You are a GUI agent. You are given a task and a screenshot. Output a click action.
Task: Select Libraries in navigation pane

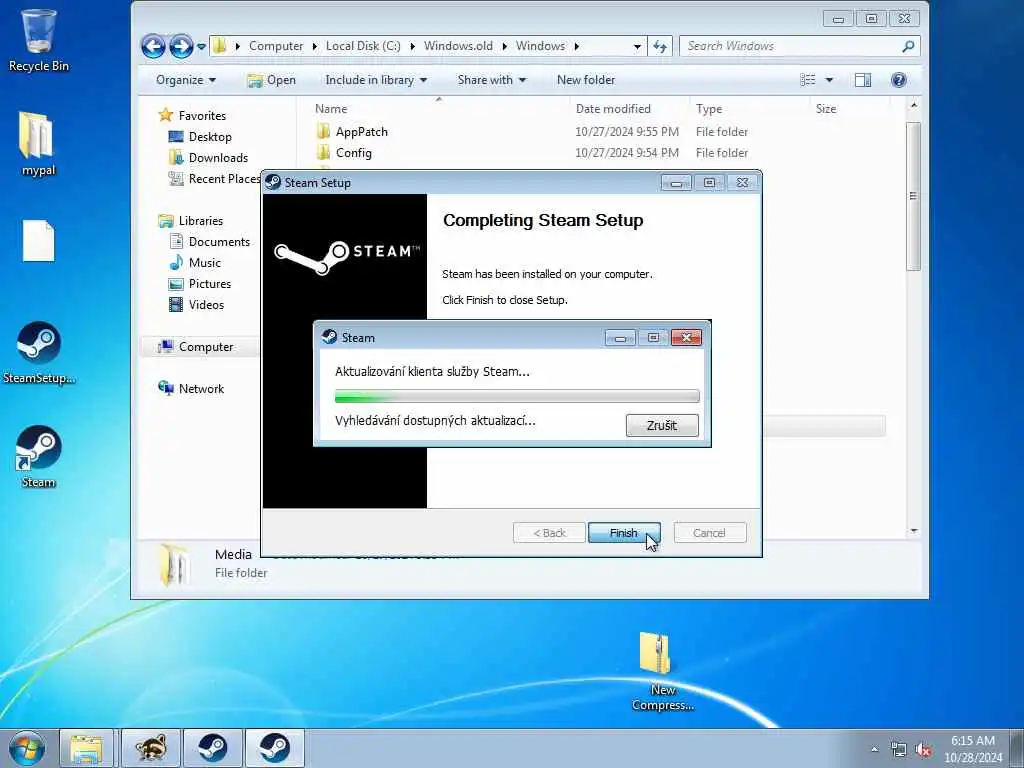pyautogui.click(x=191, y=221)
